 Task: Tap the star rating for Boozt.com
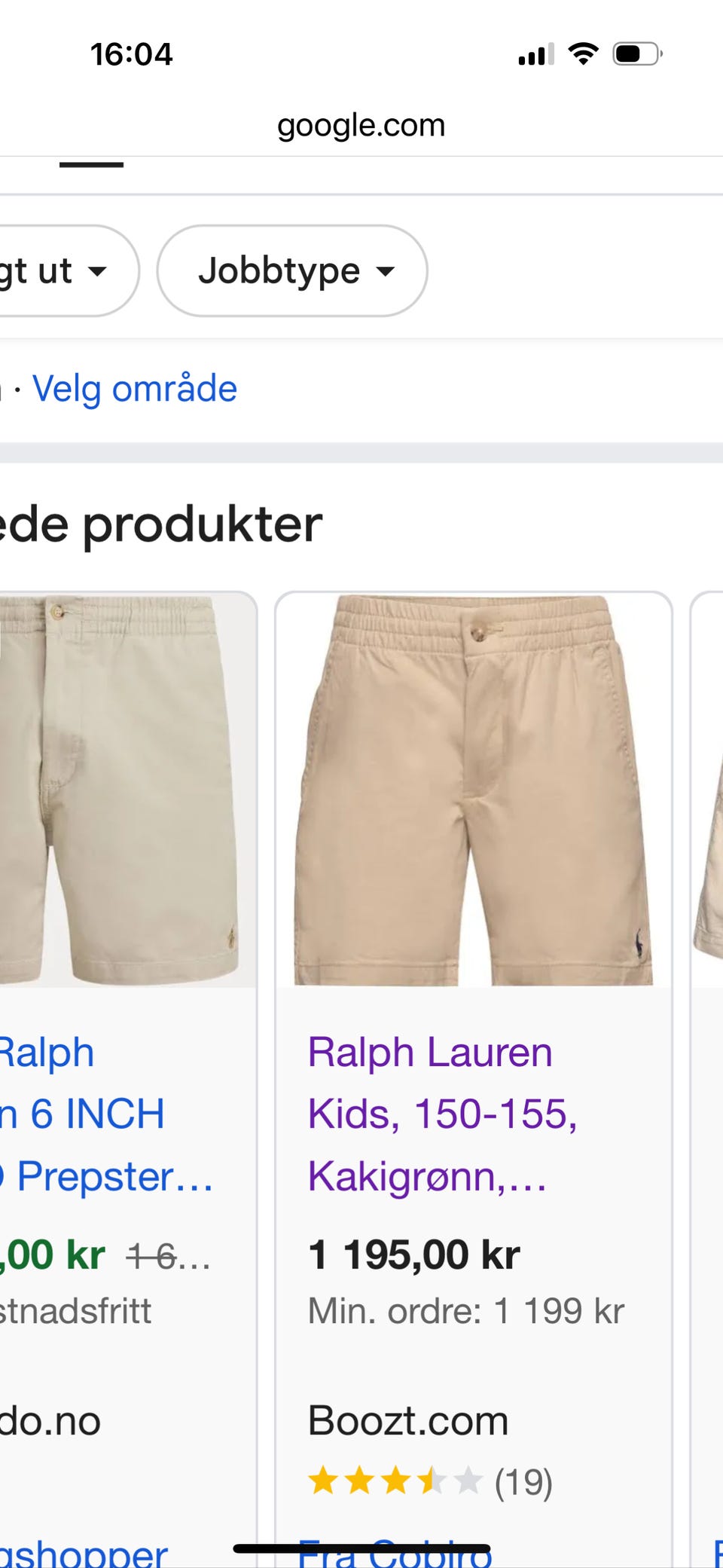click(x=395, y=1481)
